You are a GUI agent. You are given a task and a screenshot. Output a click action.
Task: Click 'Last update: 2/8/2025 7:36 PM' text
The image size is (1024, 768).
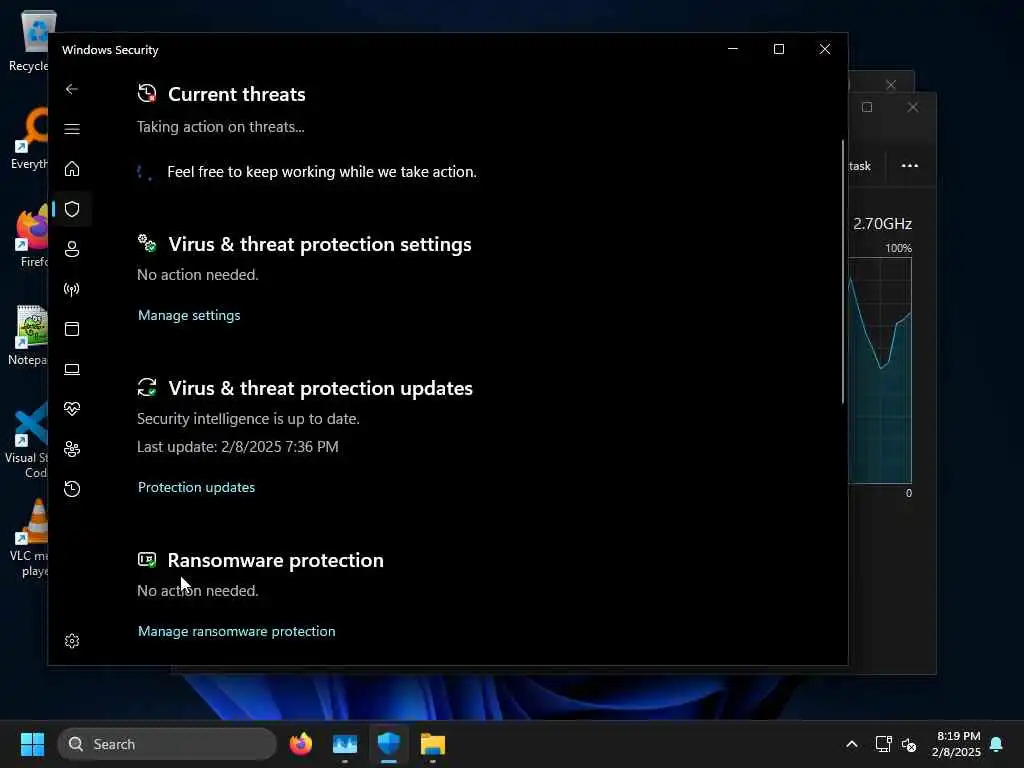click(x=238, y=447)
